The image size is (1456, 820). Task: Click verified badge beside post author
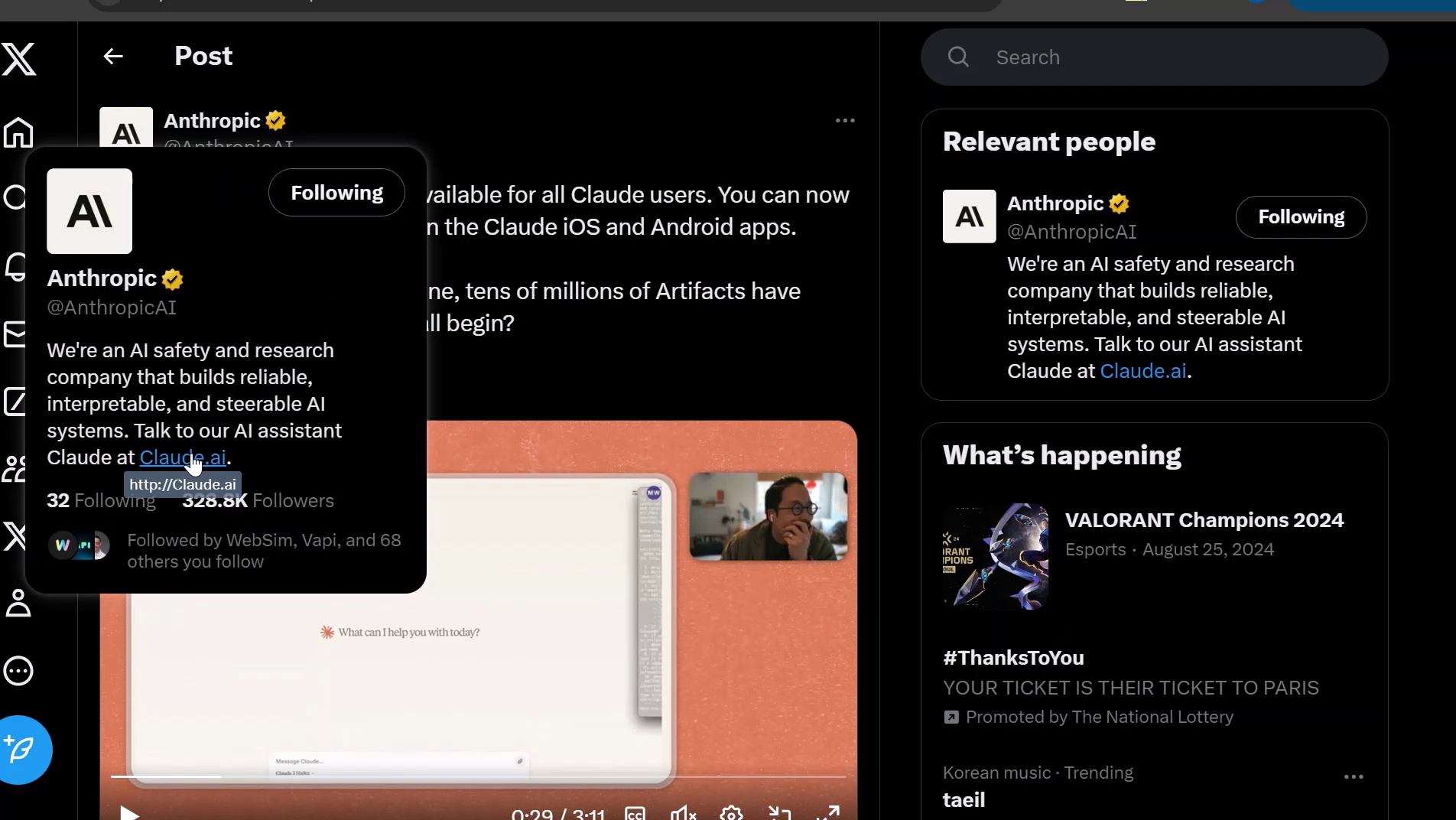[276, 121]
